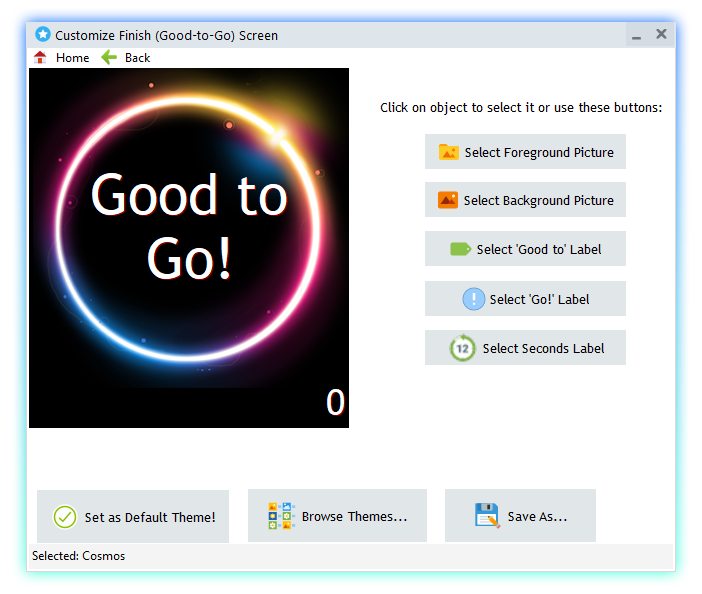Go to Home from the navigation bar
This screenshot has height=594, width=702.
click(72, 58)
